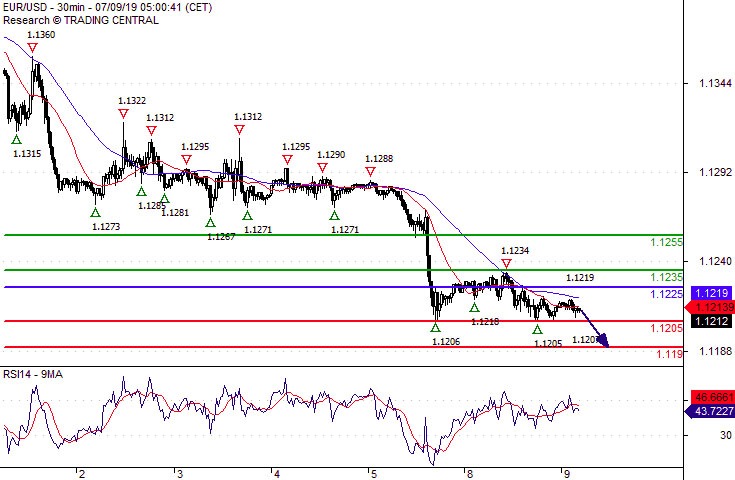Click the 1.1209 price label near the arrow

click(x=586, y=339)
